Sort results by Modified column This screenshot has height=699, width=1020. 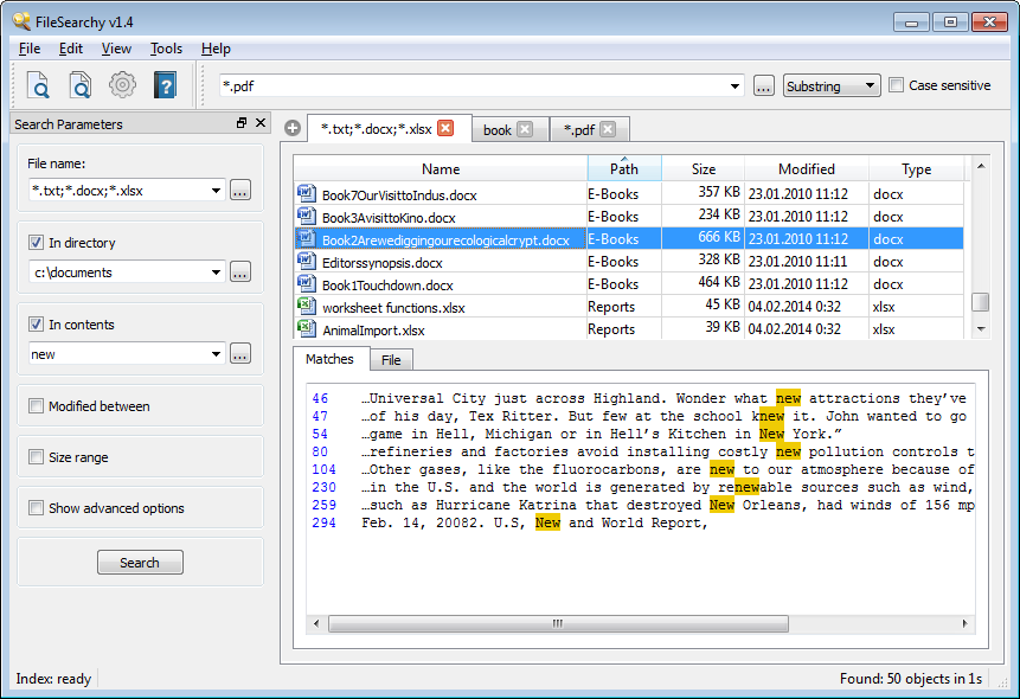[807, 169]
